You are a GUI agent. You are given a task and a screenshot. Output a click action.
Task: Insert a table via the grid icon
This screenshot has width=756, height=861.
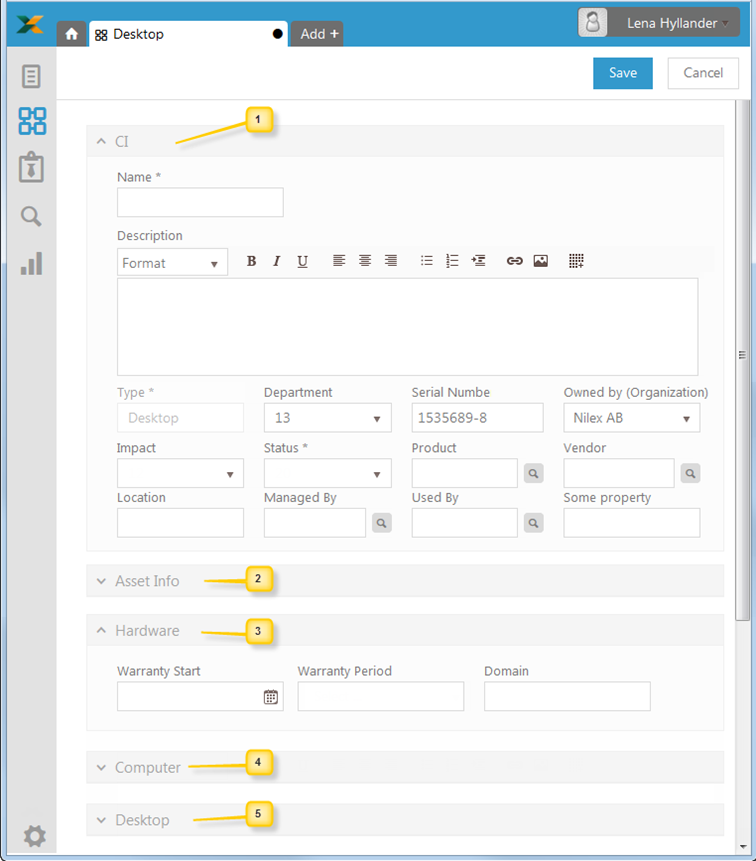[x=576, y=261]
